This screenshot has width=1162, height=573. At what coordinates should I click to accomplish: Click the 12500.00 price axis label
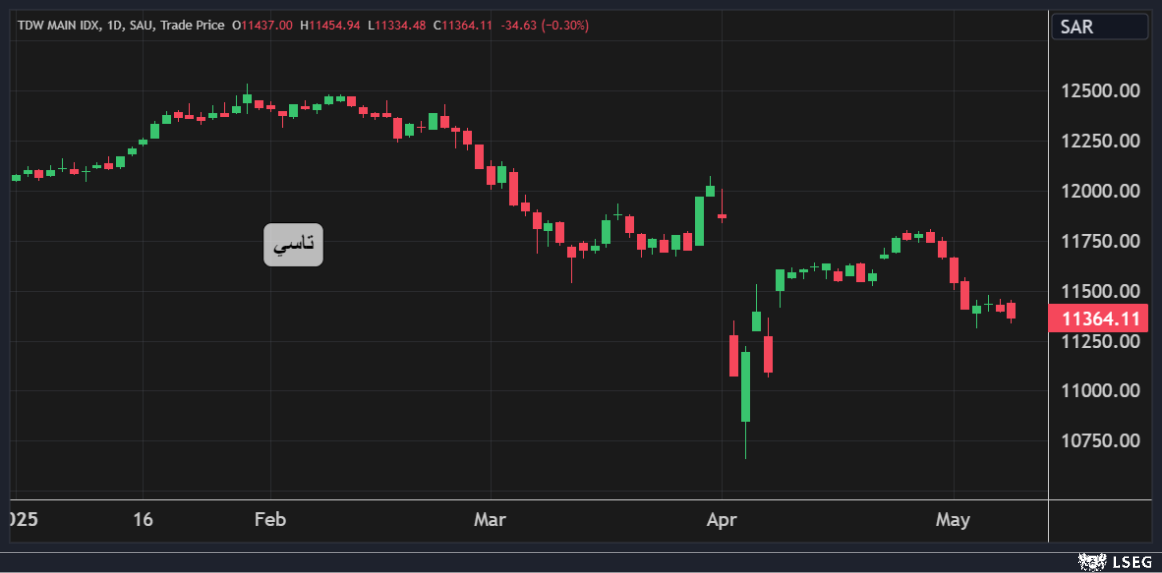pyautogui.click(x=1100, y=91)
